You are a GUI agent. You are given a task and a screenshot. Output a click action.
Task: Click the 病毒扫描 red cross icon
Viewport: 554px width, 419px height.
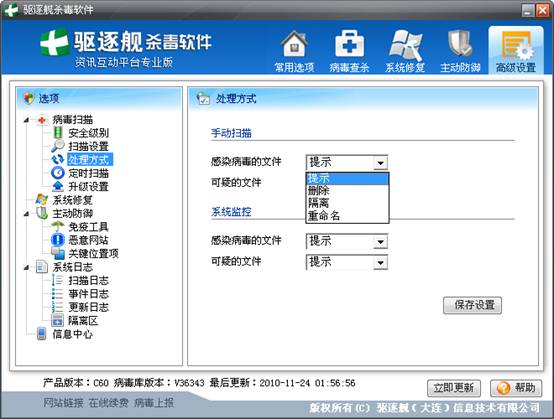pyautogui.click(x=42, y=120)
